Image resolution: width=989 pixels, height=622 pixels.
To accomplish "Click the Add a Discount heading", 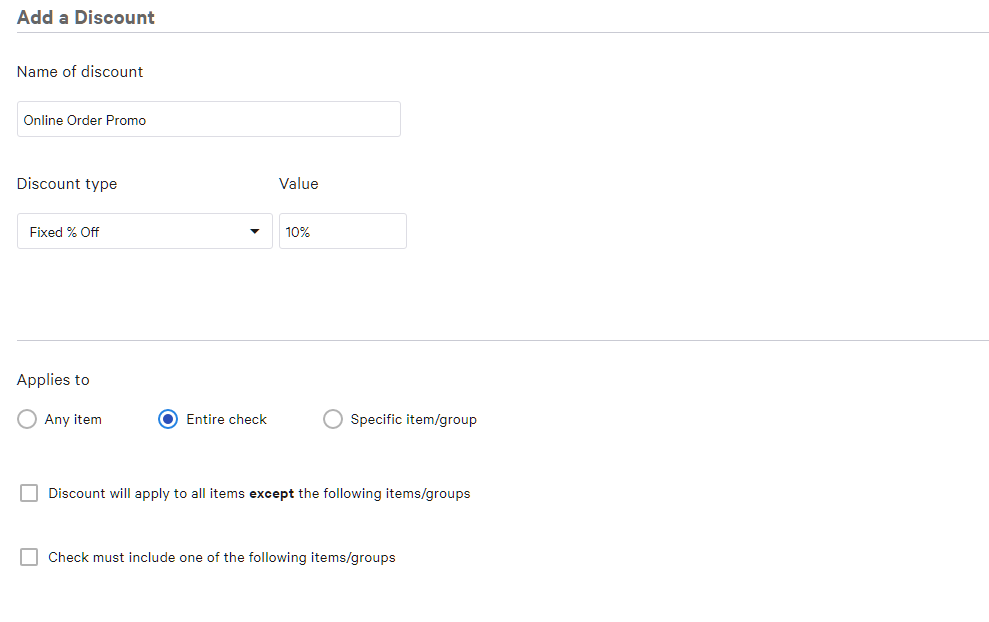I will 86,17.
